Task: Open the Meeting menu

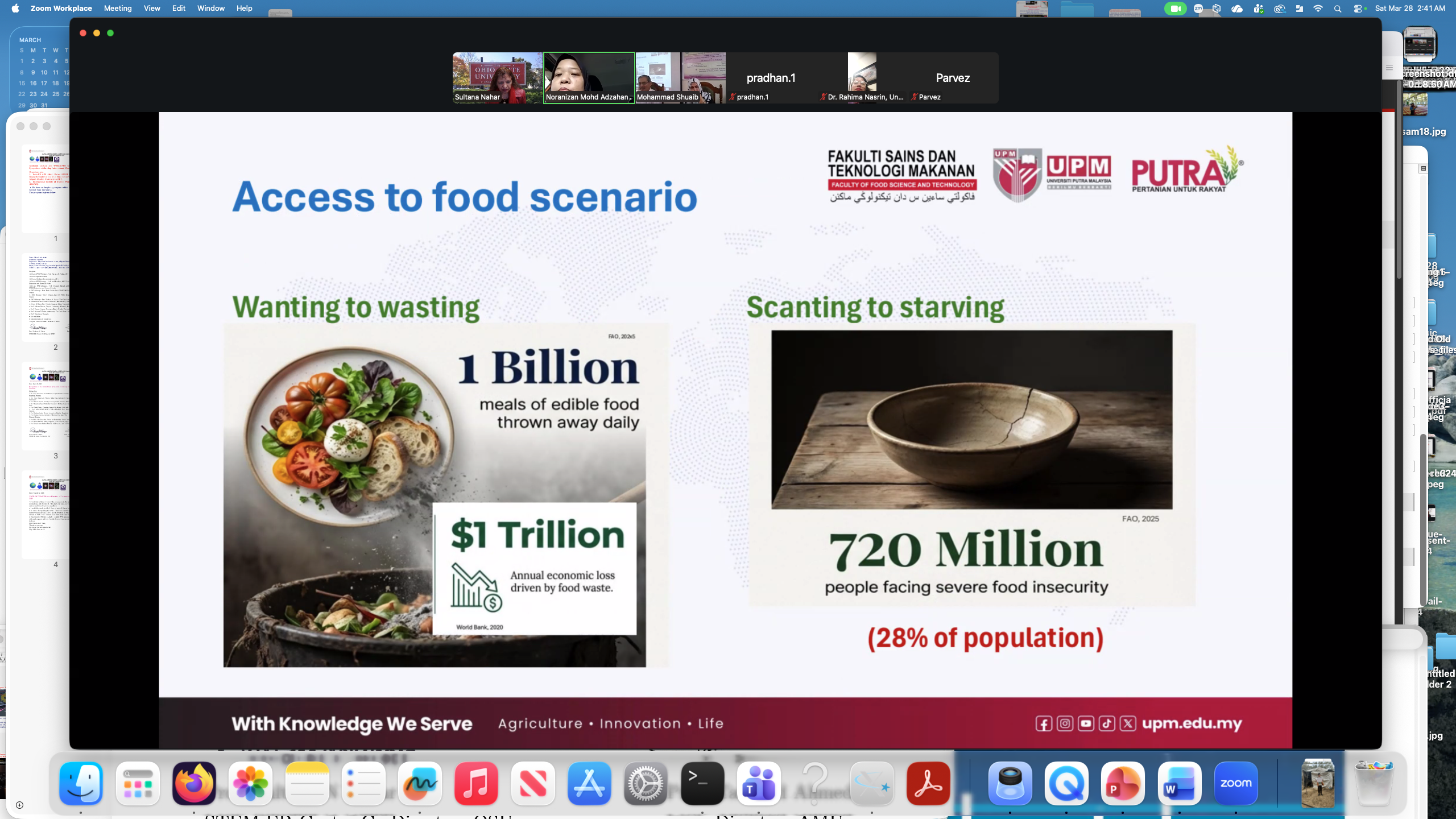Action: (x=118, y=9)
